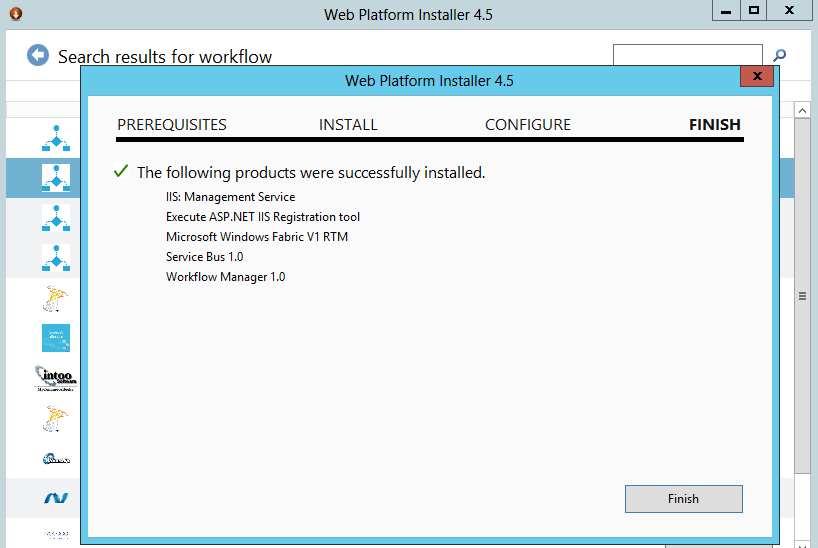Select the blue square product icon
Viewport: 818px width, 548px height.
pyautogui.click(x=56, y=338)
